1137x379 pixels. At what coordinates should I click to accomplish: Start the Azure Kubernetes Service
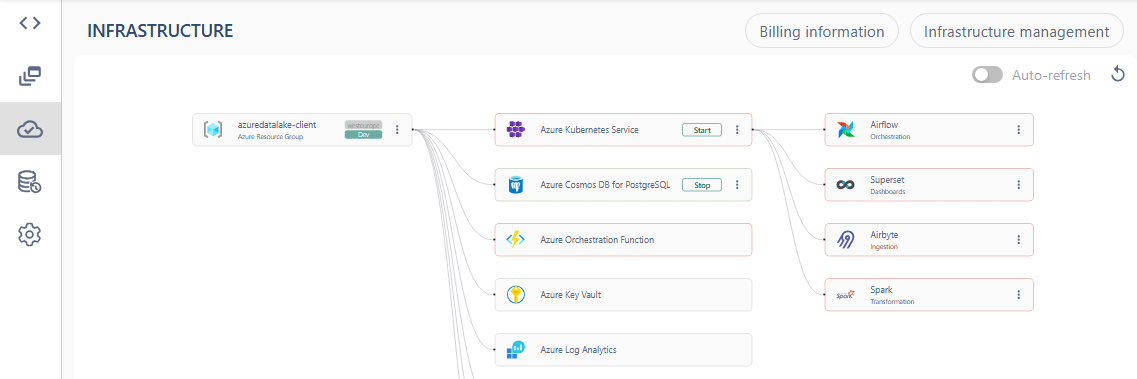point(701,130)
